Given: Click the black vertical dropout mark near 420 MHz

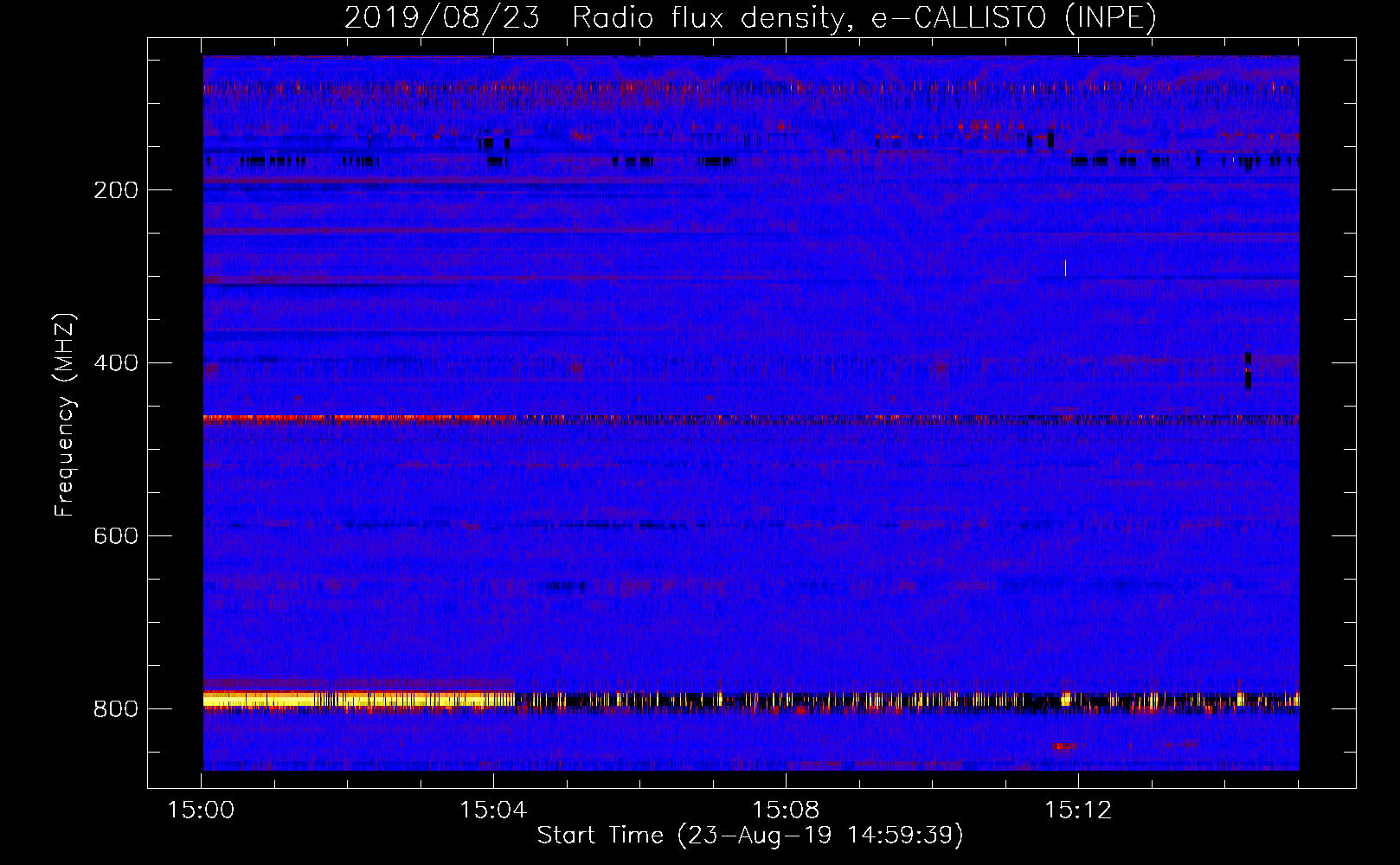Looking at the screenshot, I should [1248, 371].
